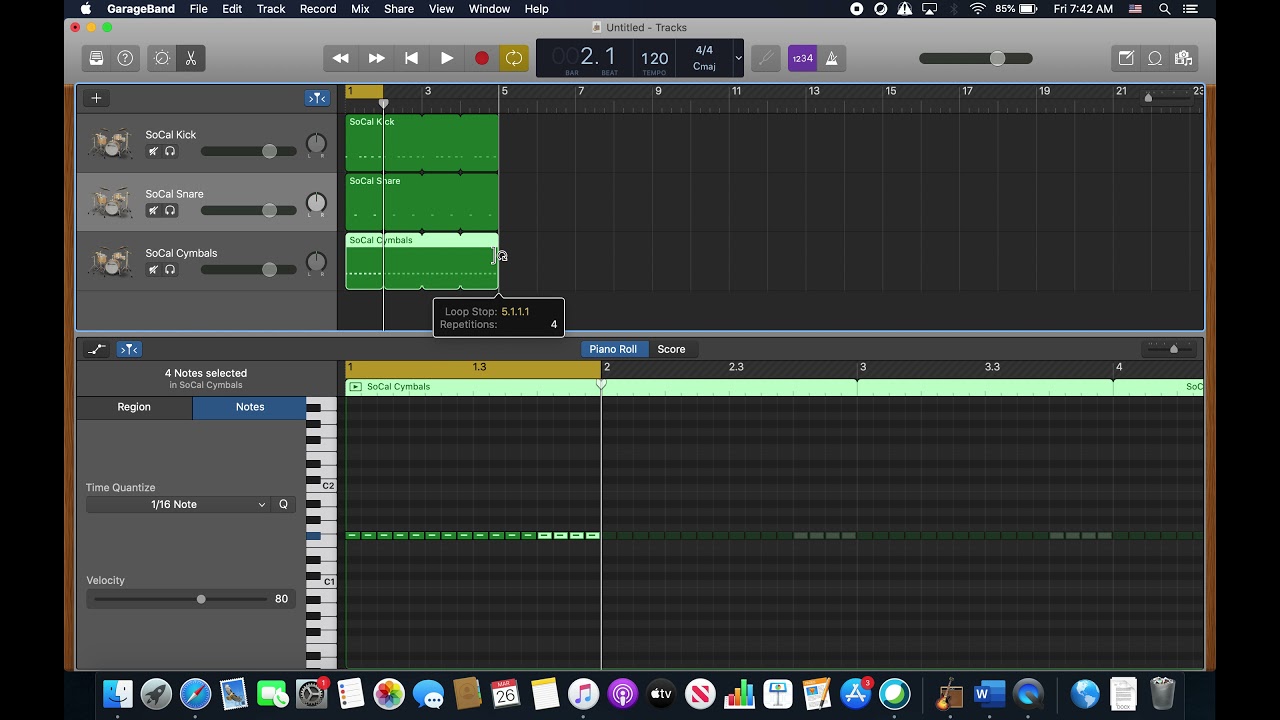1280x720 pixels.
Task: Open the Track menu
Action: (271, 9)
